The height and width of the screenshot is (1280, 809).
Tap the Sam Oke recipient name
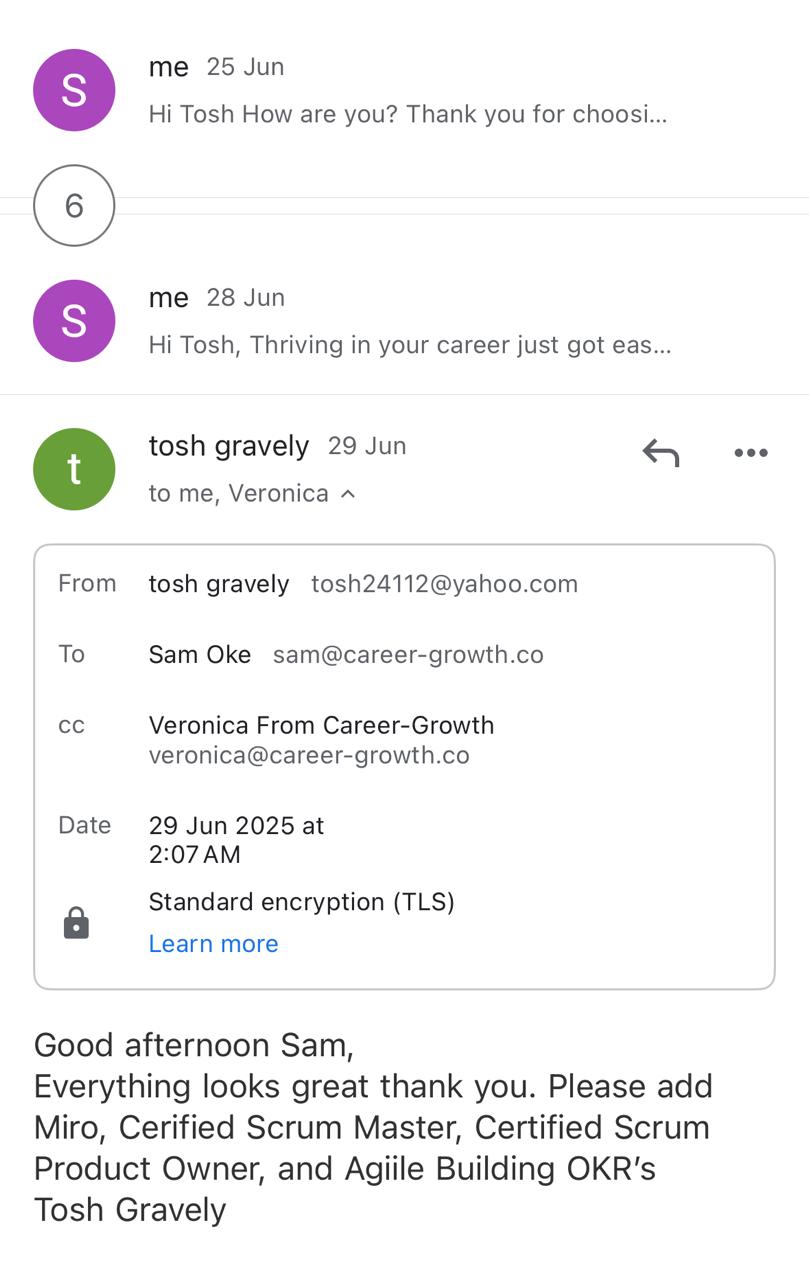[200, 655]
